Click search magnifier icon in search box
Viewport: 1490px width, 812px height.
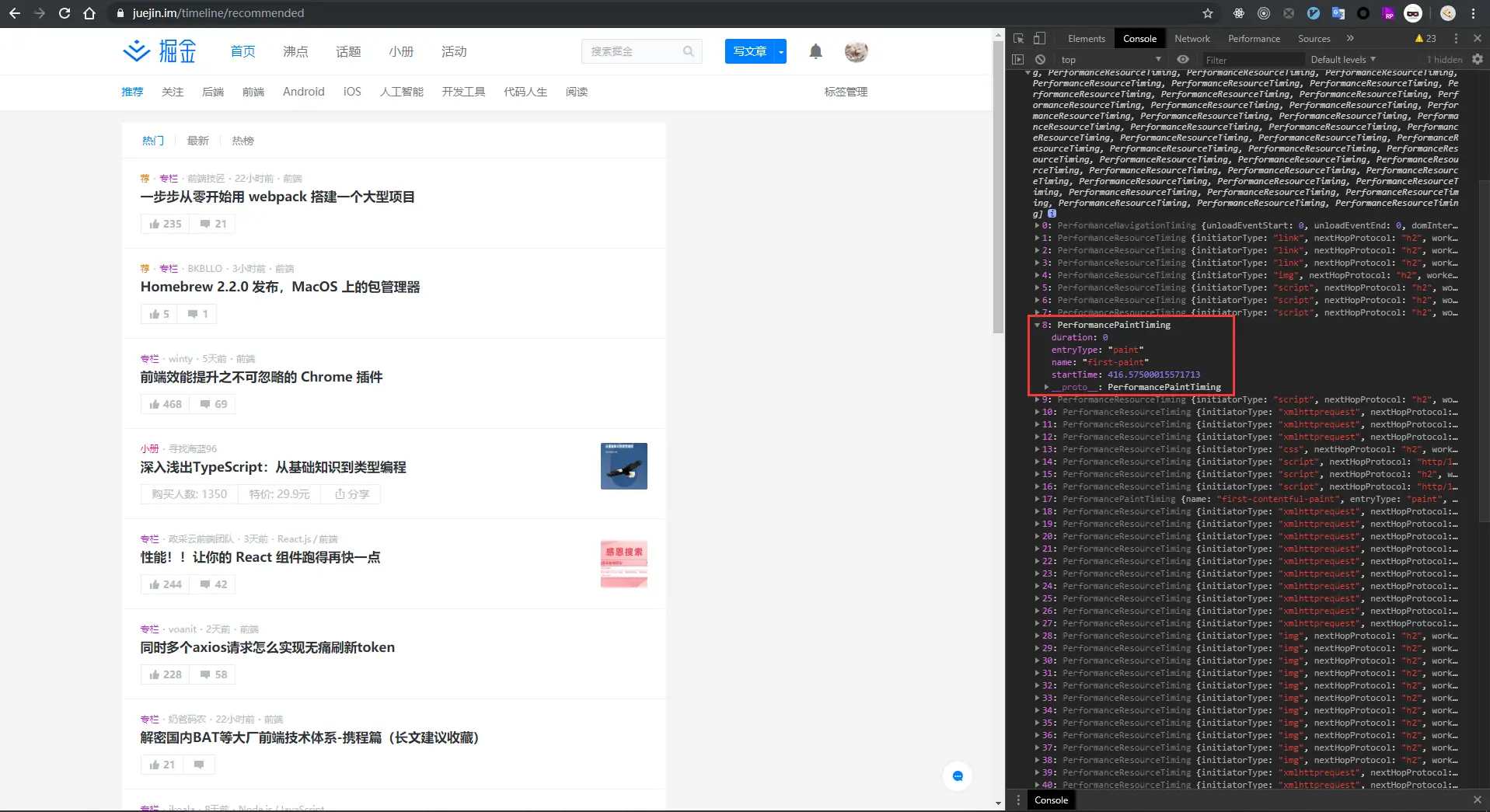pyautogui.click(x=689, y=51)
